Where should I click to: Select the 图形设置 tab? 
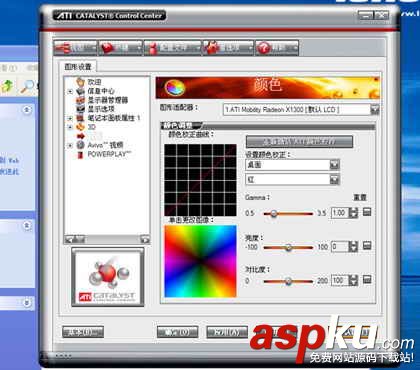[x=78, y=67]
